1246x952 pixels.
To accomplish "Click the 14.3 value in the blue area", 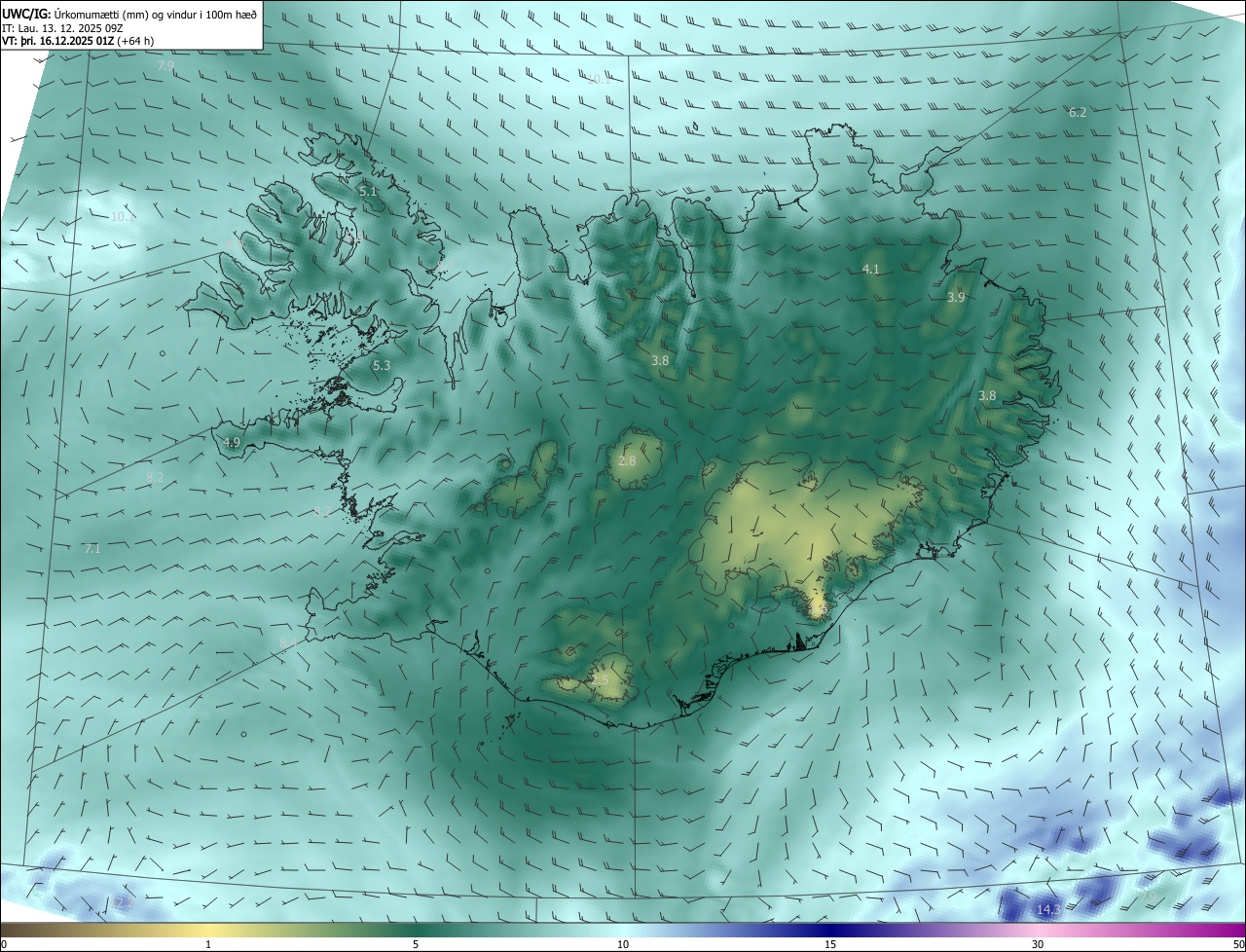I will (1048, 910).
